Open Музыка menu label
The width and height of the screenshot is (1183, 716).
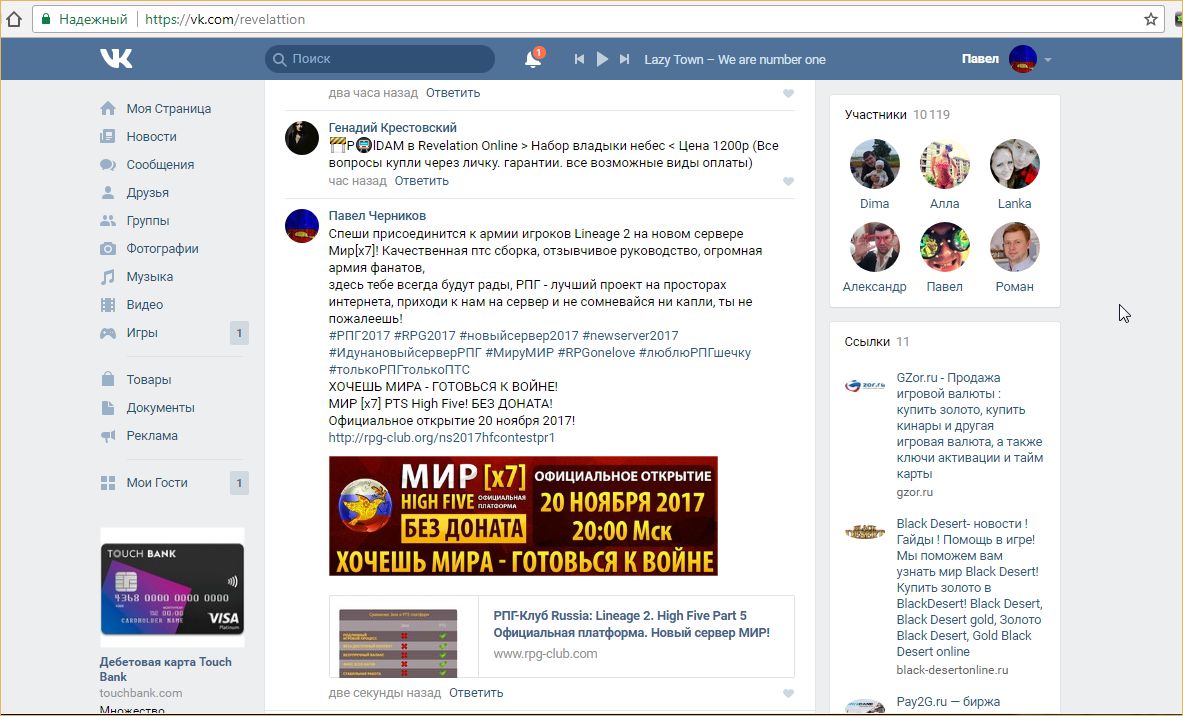(149, 277)
